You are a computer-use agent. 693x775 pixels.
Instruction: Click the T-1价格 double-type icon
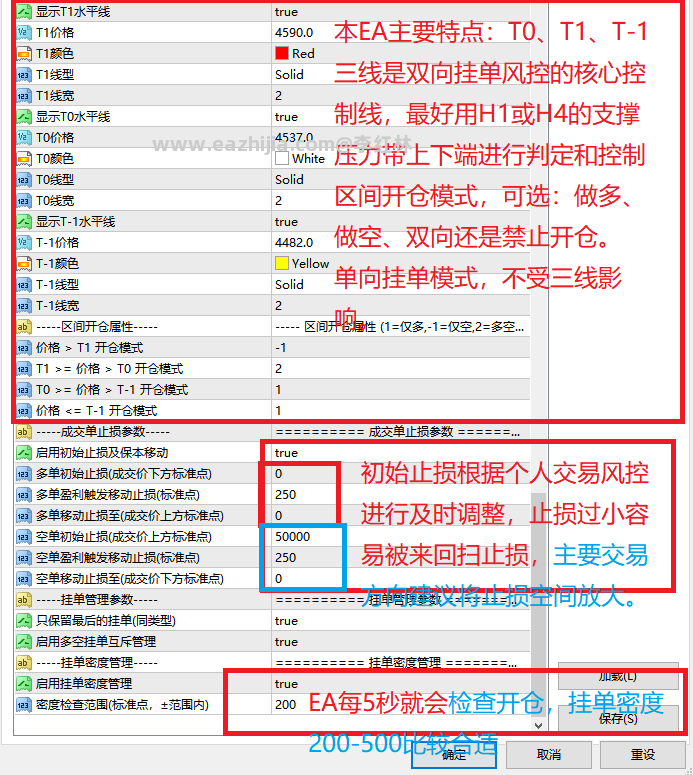tap(24, 243)
